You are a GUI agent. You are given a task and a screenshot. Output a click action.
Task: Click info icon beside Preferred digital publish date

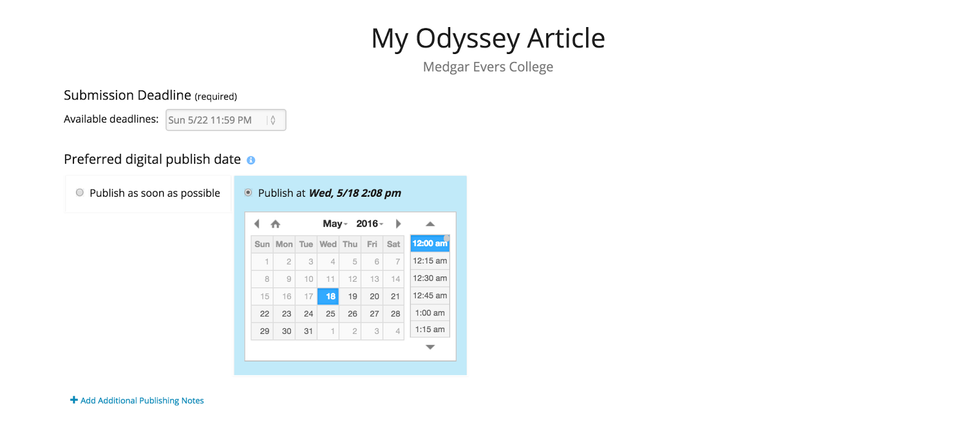tap(251, 160)
